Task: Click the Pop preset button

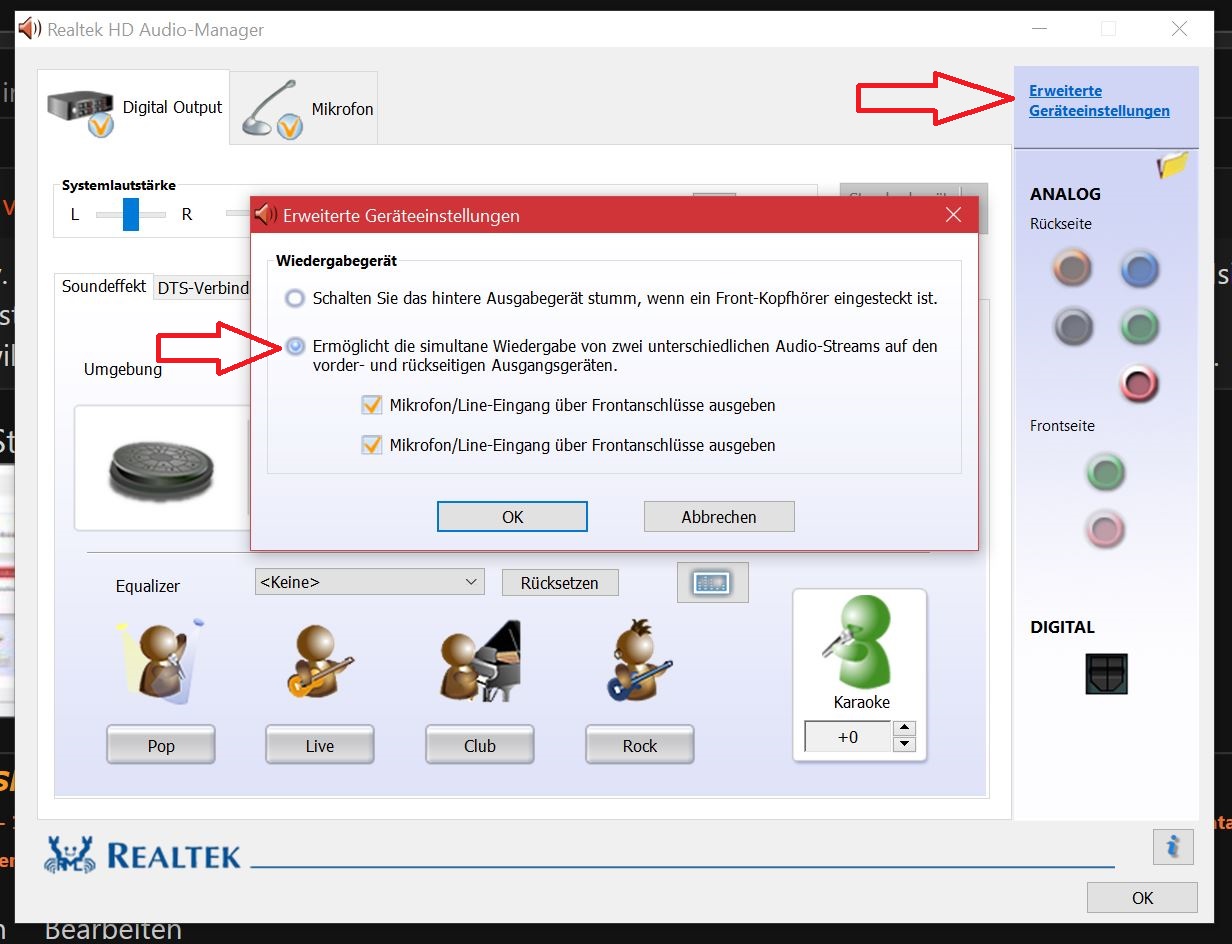Action: tap(161, 746)
